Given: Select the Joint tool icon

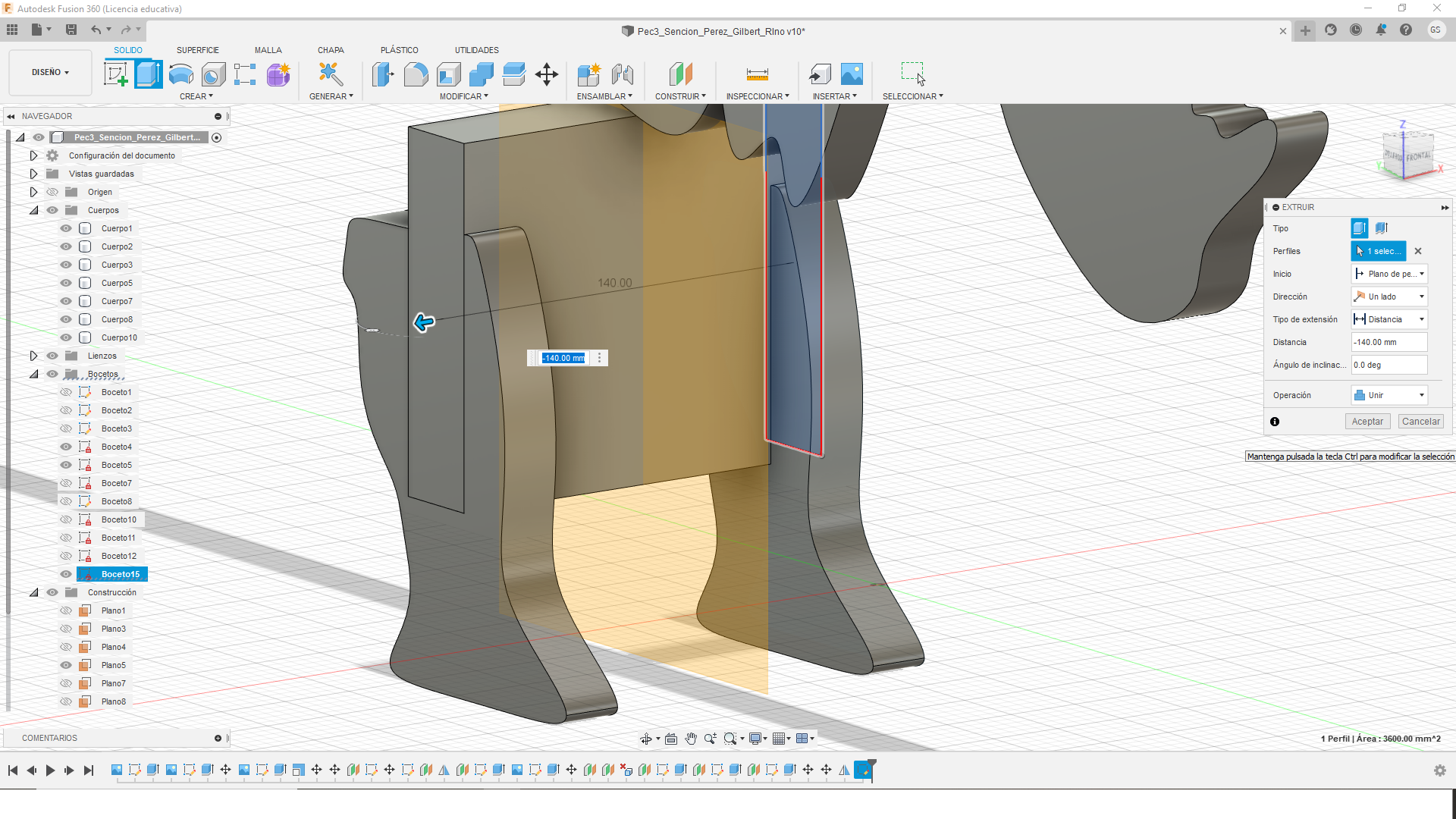Looking at the screenshot, I should [622, 74].
